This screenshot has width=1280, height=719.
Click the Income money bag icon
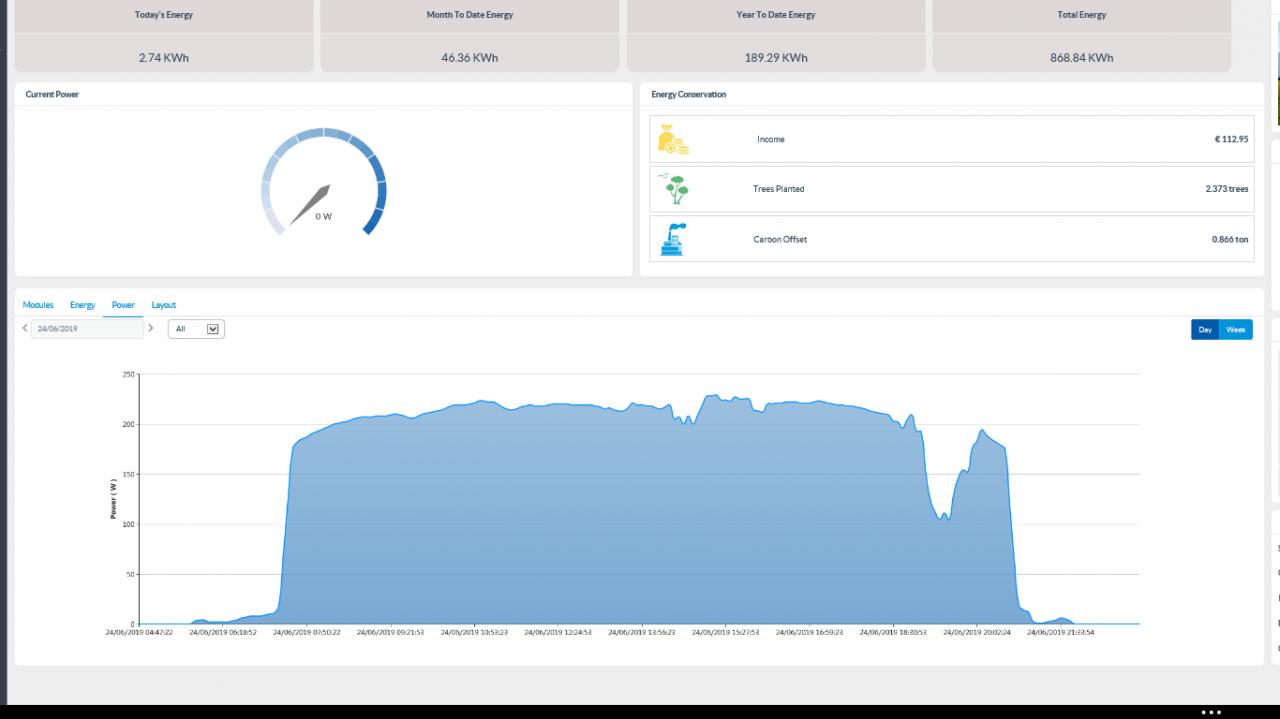673,140
